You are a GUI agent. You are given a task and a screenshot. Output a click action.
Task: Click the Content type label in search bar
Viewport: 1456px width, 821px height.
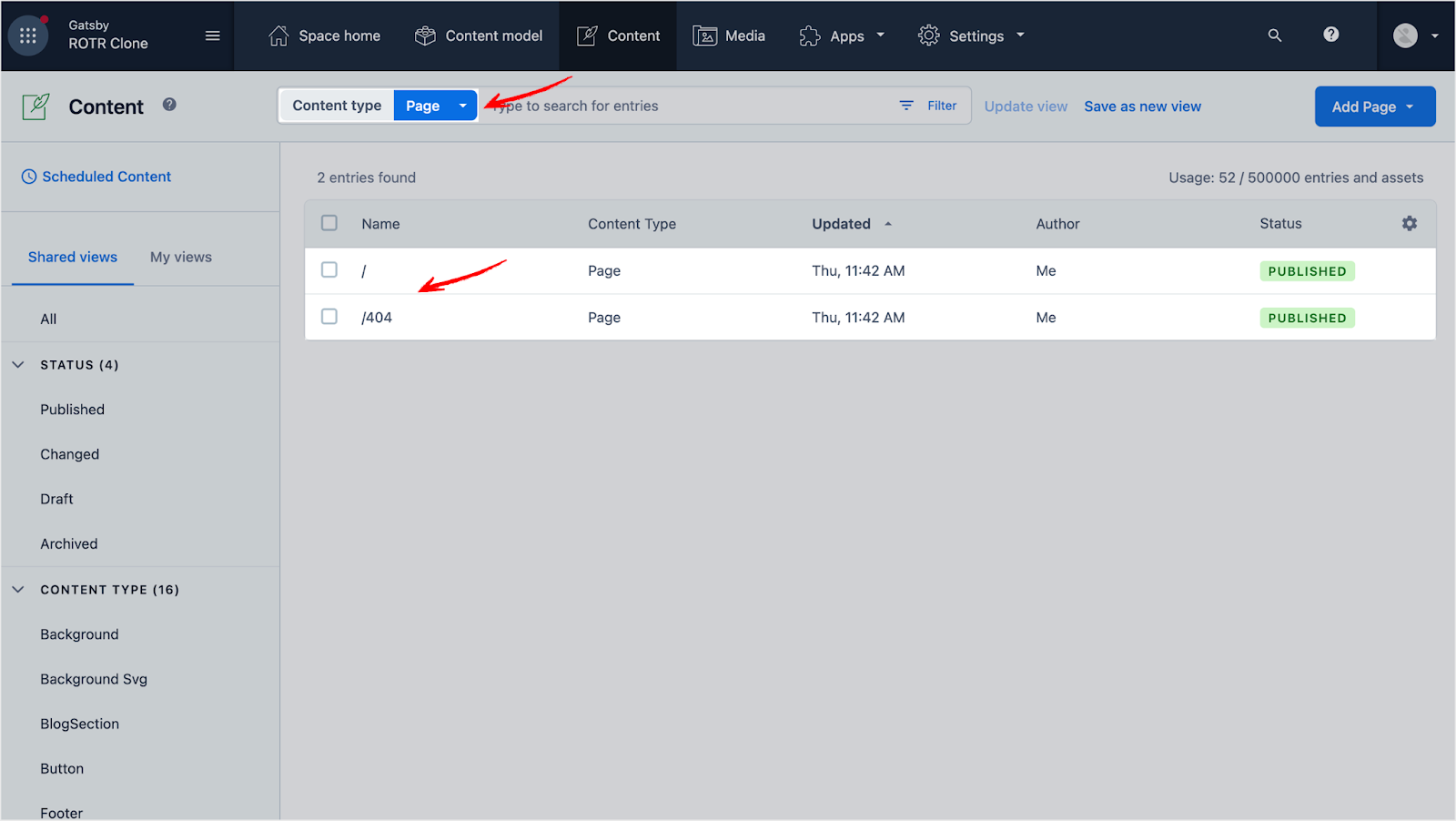[x=337, y=106]
